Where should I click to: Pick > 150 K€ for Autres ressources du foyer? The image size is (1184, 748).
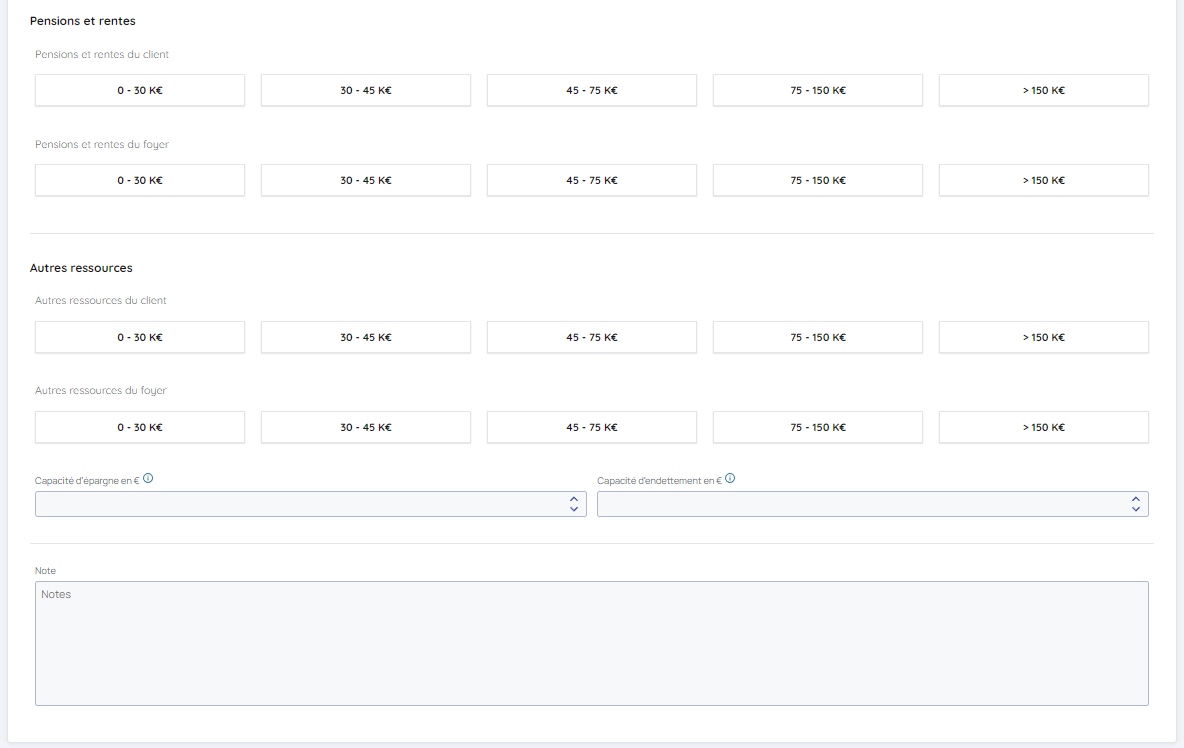[1043, 427]
